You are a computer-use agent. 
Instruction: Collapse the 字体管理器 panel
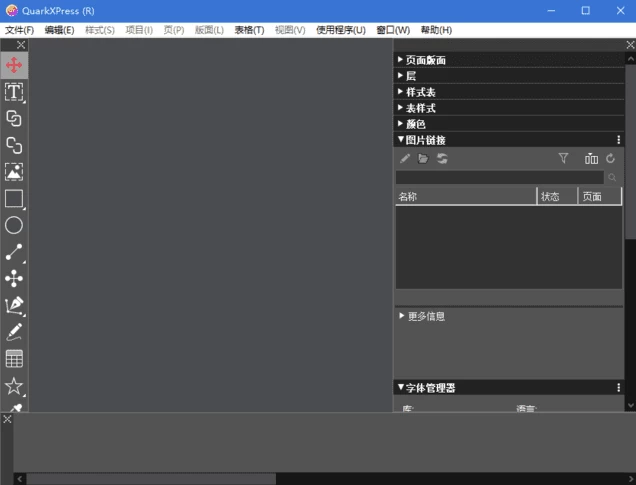(x=402, y=387)
